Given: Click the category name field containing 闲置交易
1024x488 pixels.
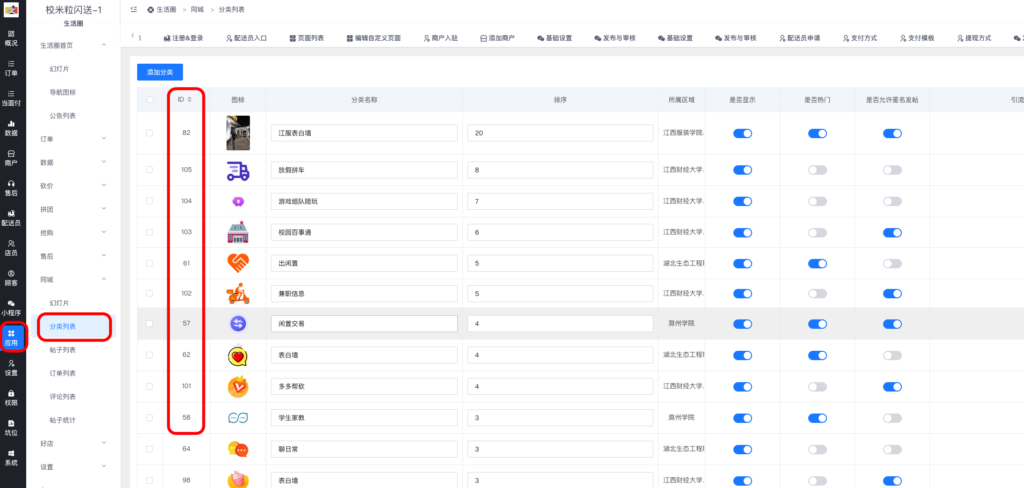Looking at the screenshot, I should pyautogui.click(x=364, y=323).
